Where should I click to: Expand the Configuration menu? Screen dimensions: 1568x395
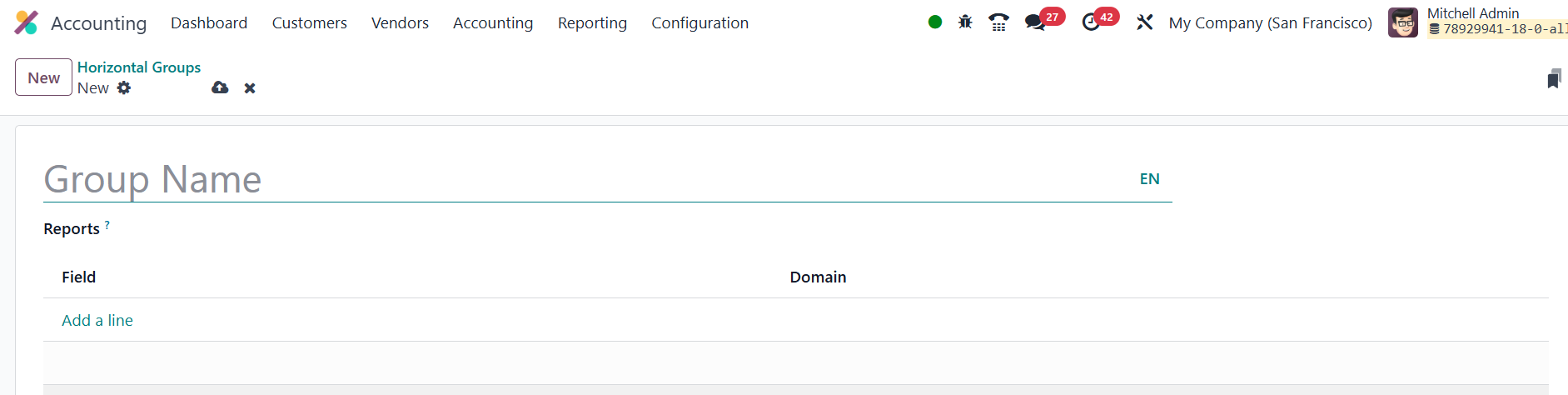pyautogui.click(x=699, y=23)
